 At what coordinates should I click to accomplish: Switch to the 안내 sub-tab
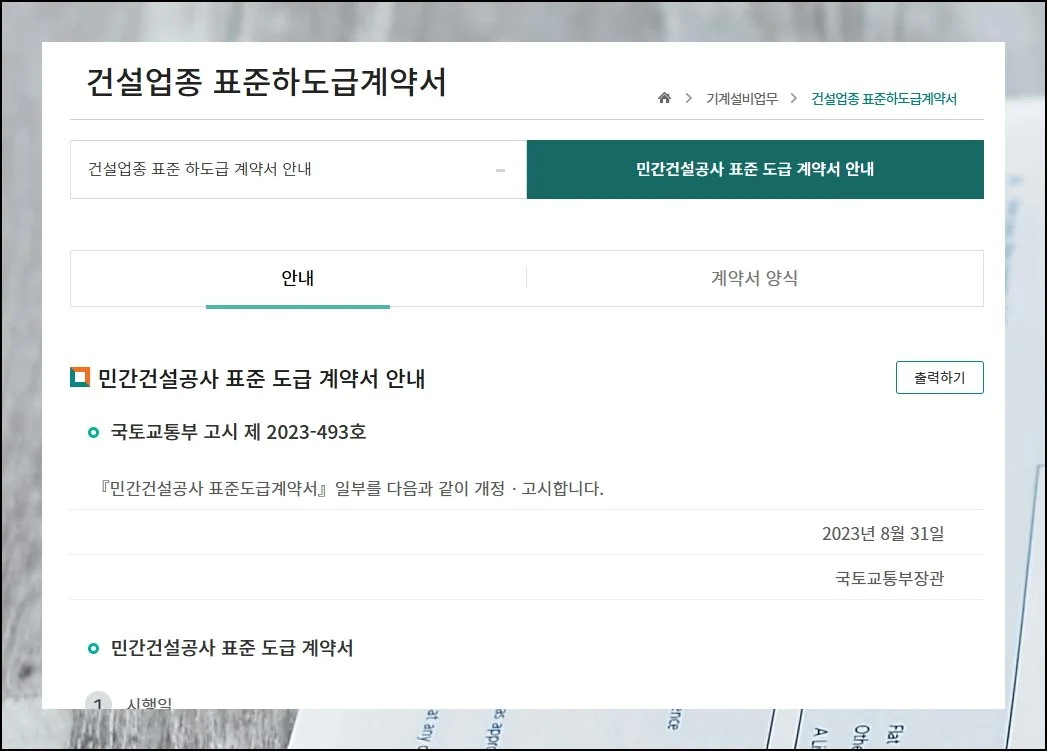click(x=298, y=278)
